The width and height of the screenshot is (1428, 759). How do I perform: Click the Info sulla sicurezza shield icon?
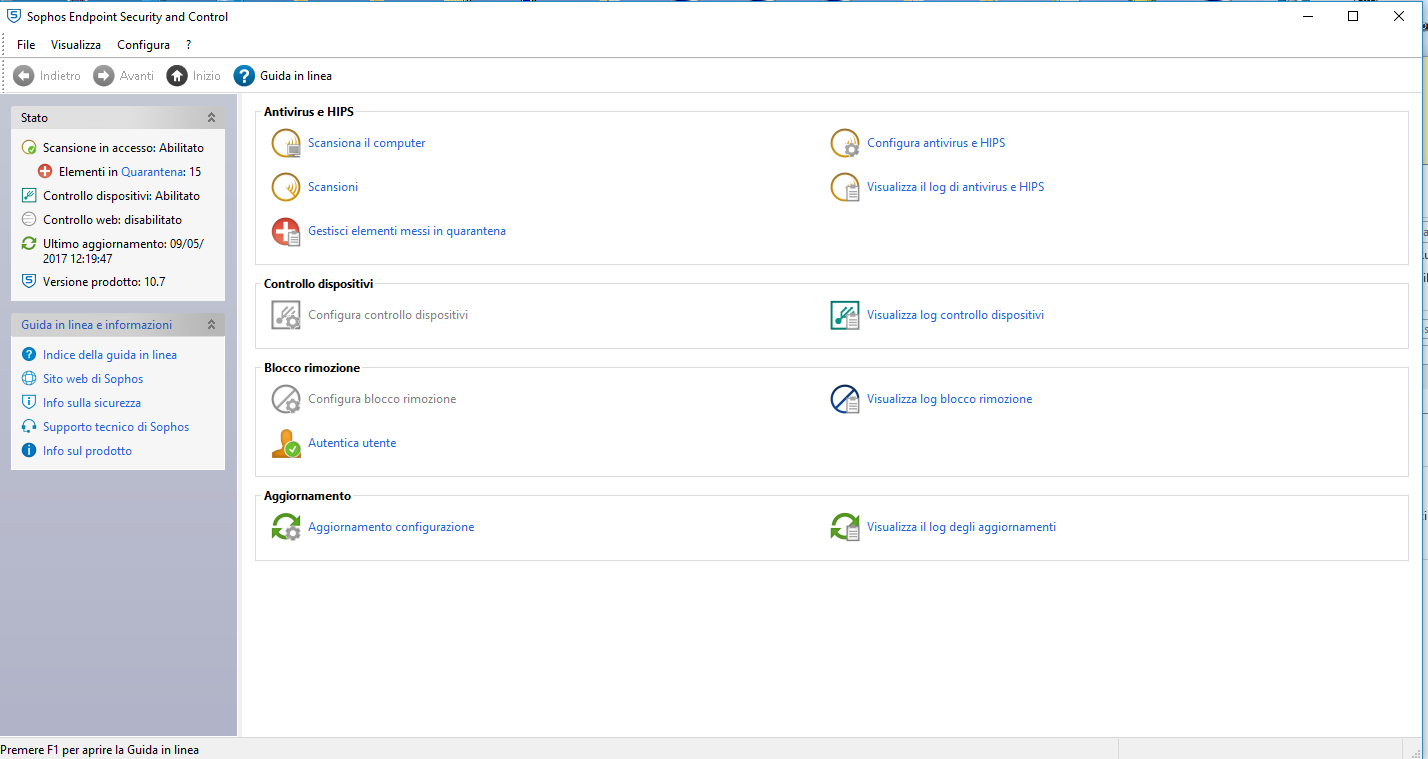pyautogui.click(x=29, y=403)
